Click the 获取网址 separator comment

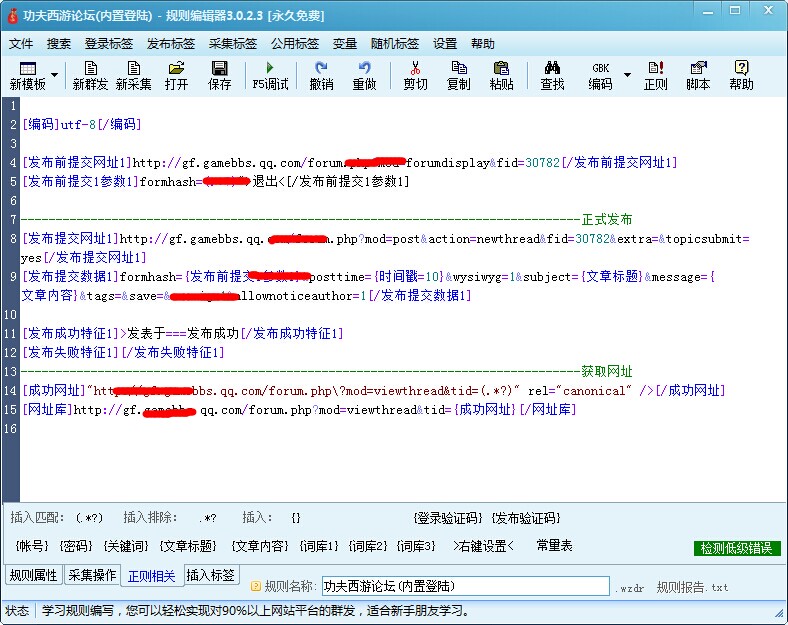(607, 372)
